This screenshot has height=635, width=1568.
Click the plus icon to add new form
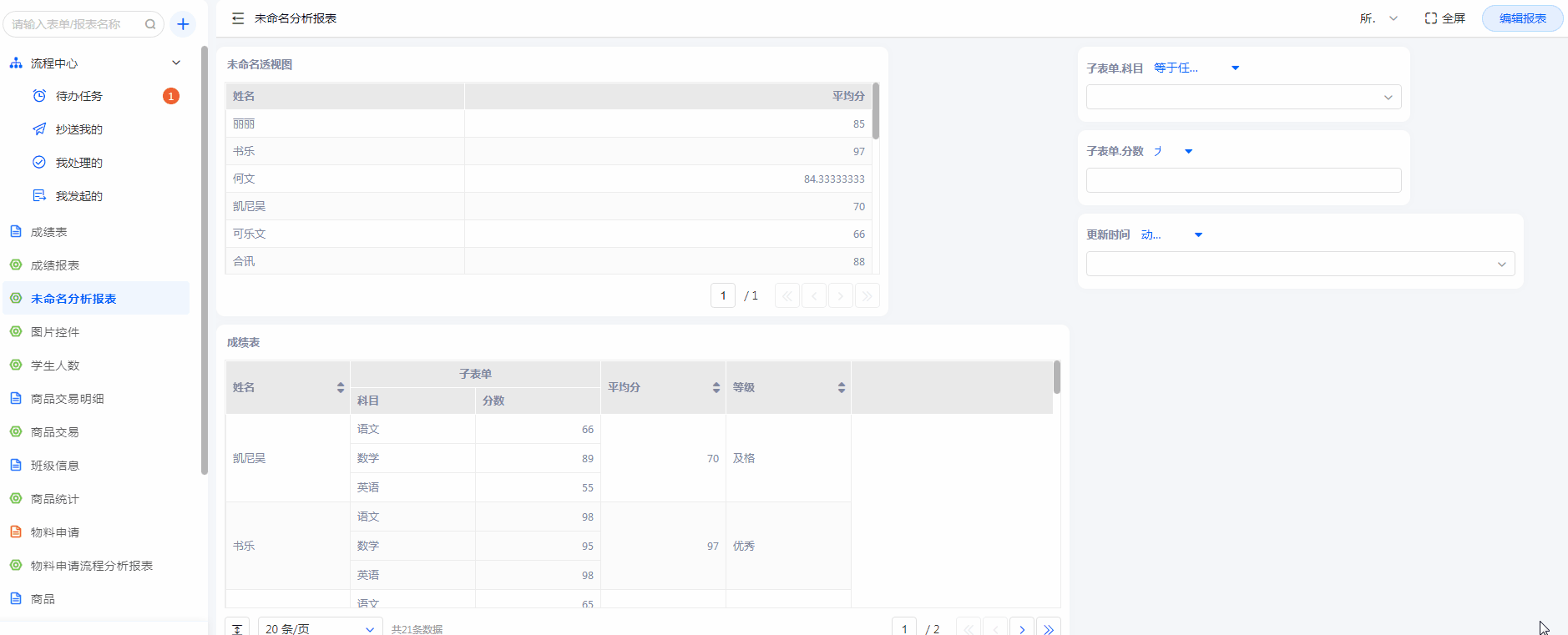[x=183, y=24]
